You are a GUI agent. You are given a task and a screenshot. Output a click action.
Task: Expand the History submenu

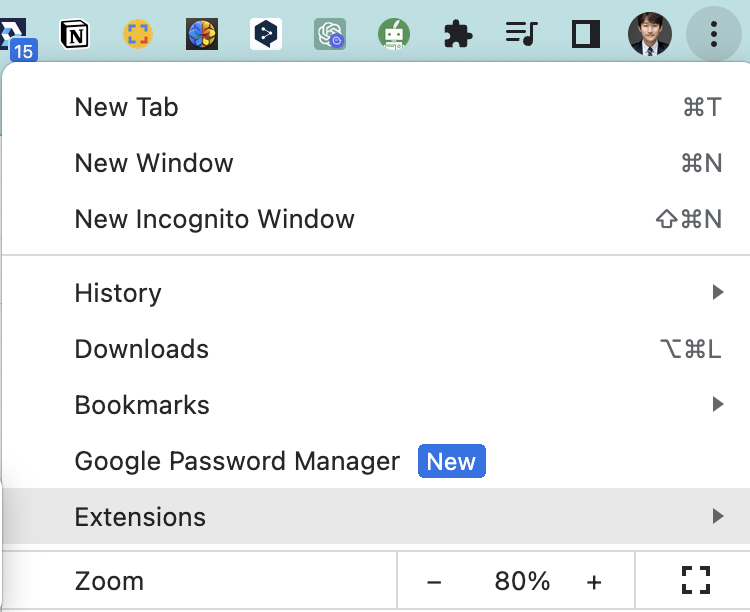point(376,292)
